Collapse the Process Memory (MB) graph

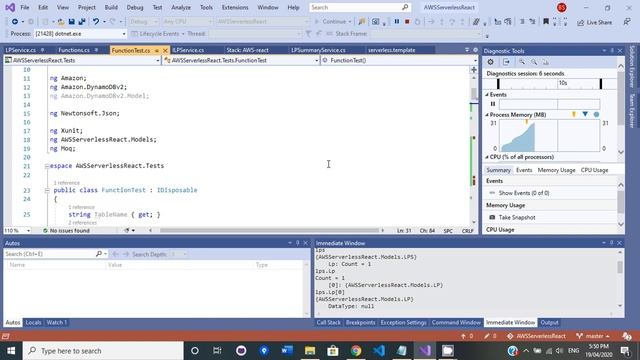tap(487, 115)
